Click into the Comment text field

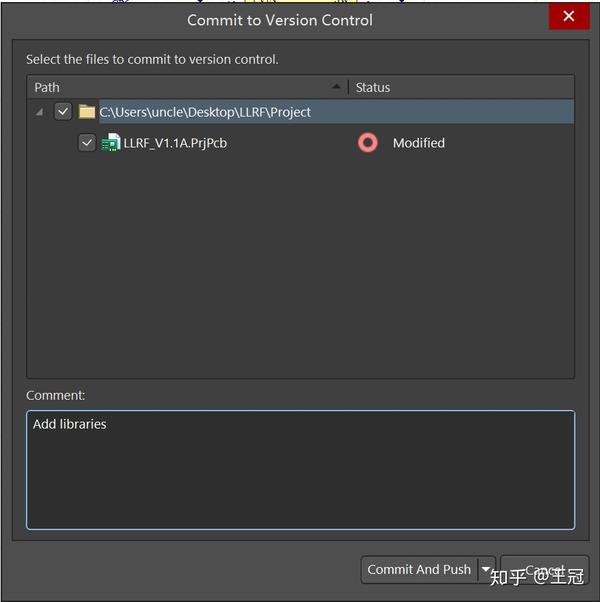click(300, 470)
